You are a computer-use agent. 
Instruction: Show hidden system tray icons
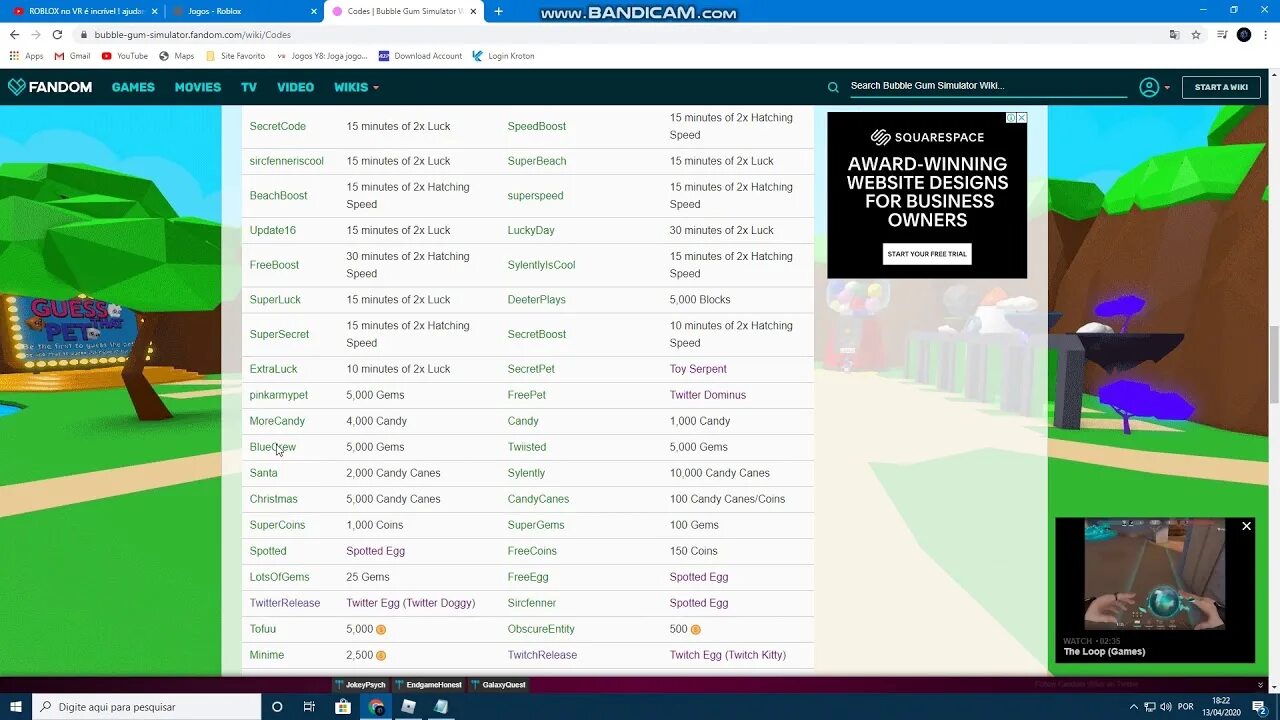(x=1134, y=707)
